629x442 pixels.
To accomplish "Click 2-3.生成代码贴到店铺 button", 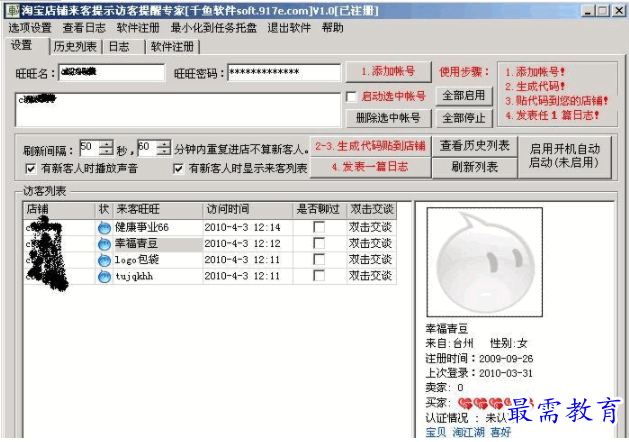I will point(371,146).
